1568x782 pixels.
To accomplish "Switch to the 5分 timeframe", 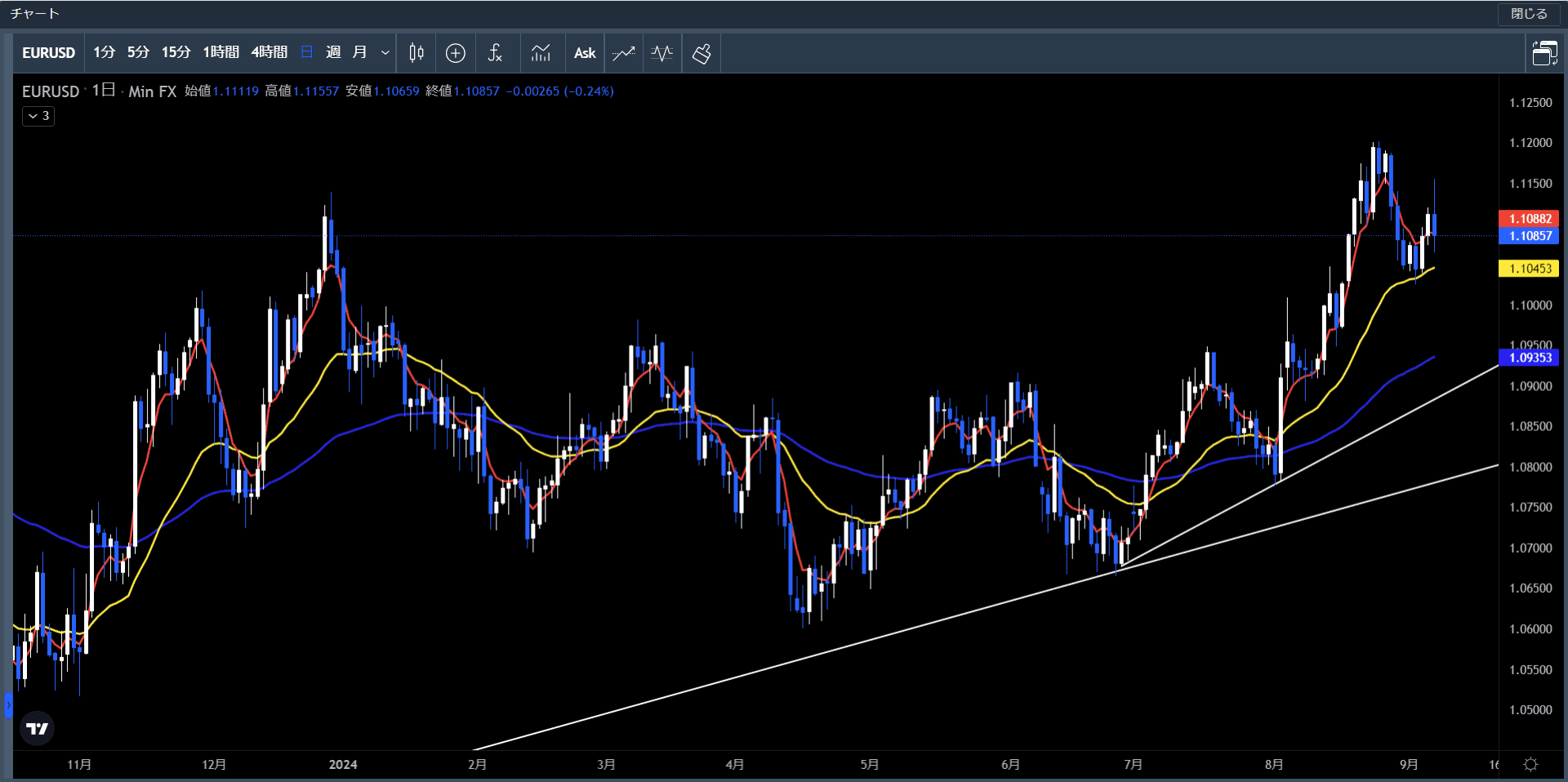I will 138,53.
